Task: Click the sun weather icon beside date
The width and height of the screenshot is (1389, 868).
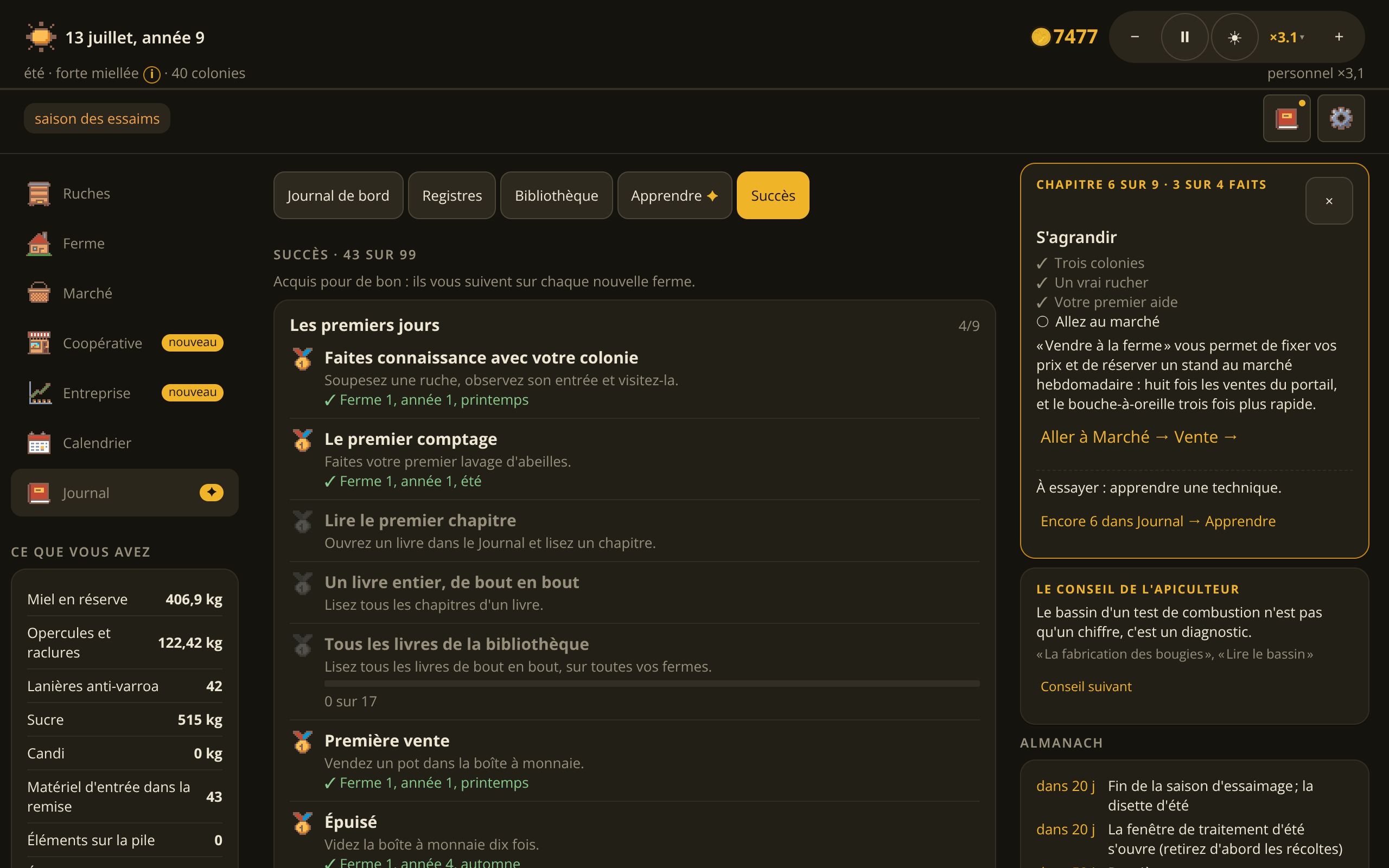Action: pyautogui.click(x=41, y=37)
